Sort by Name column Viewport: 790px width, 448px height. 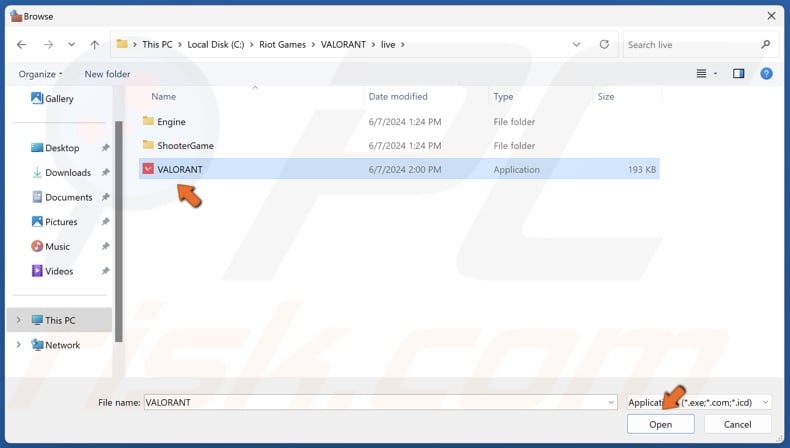(x=164, y=96)
